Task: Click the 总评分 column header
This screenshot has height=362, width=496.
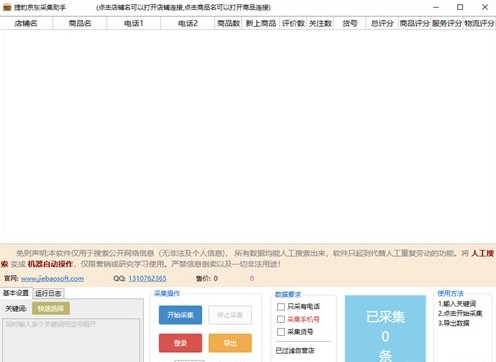Action: coord(382,23)
